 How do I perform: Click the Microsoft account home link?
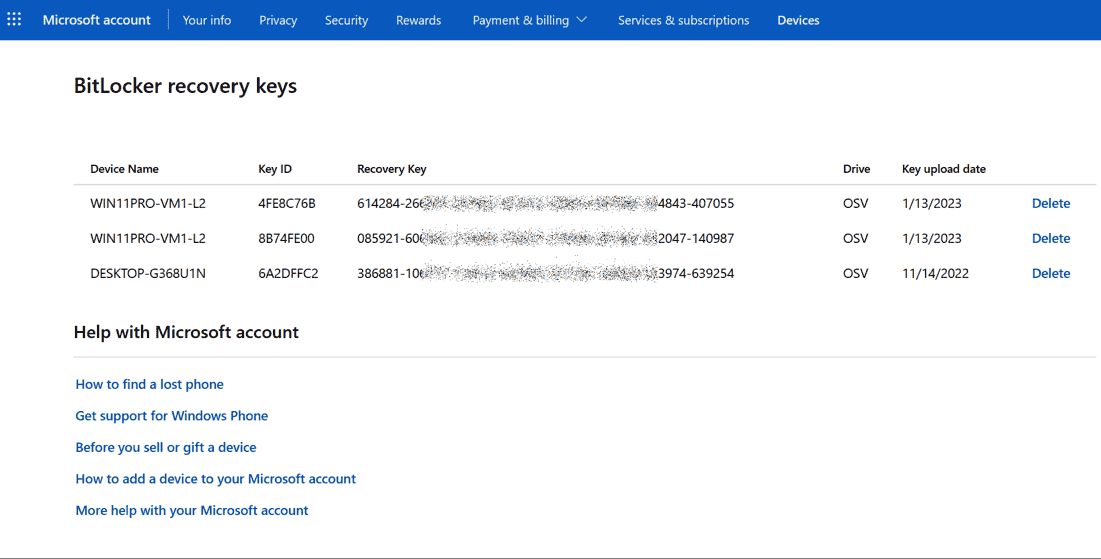tap(96, 20)
